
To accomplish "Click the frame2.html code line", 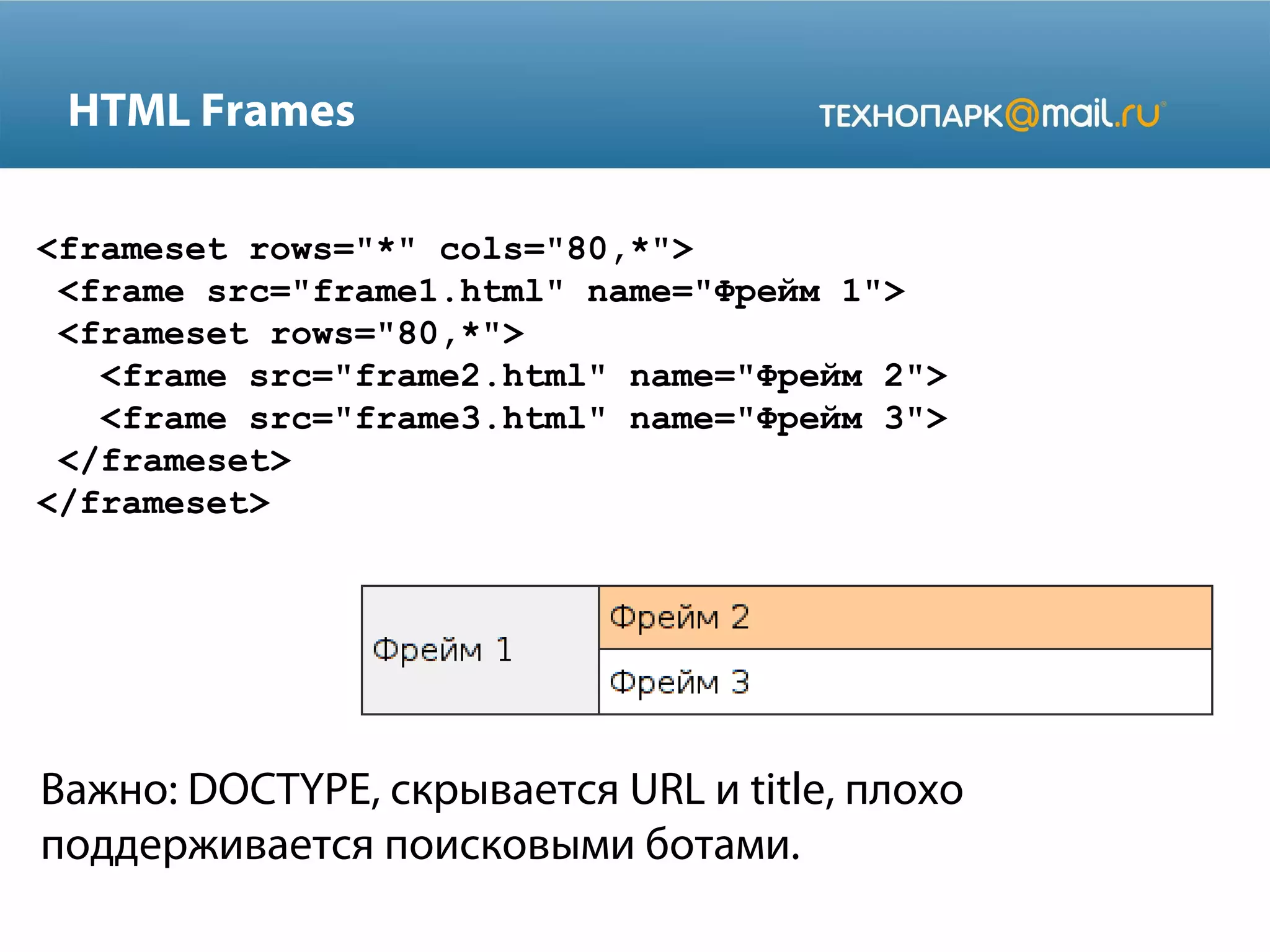I will [523, 376].
